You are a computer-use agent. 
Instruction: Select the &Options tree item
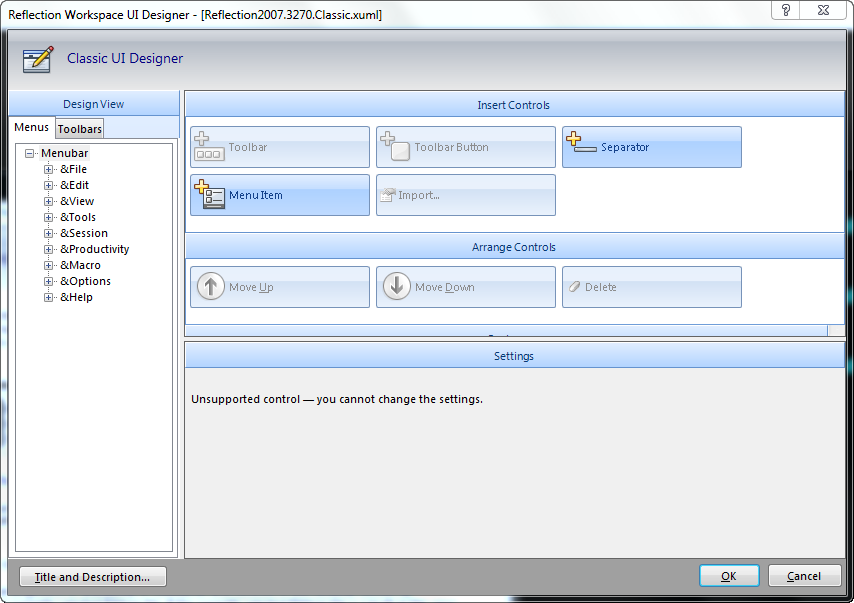point(86,282)
